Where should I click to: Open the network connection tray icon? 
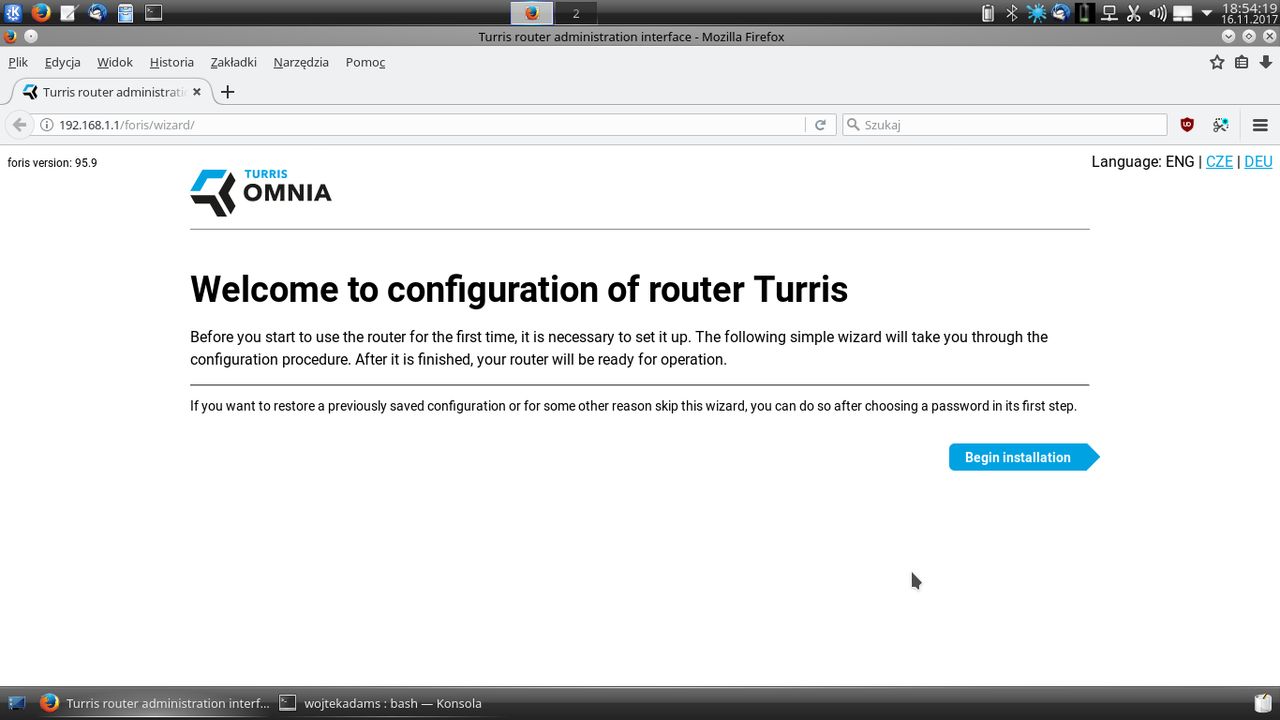(1109, 13)
